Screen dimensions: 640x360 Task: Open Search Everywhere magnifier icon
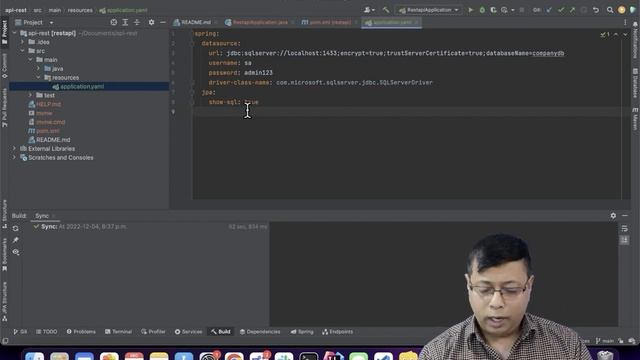pos(610,10)
